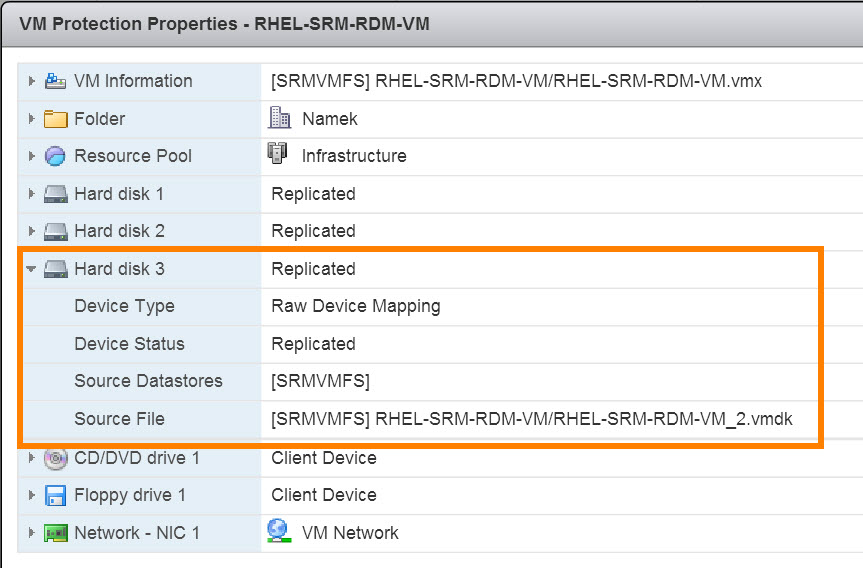
Task: Click the [SRMVMFS] datastore value
Action: point(320,381)
